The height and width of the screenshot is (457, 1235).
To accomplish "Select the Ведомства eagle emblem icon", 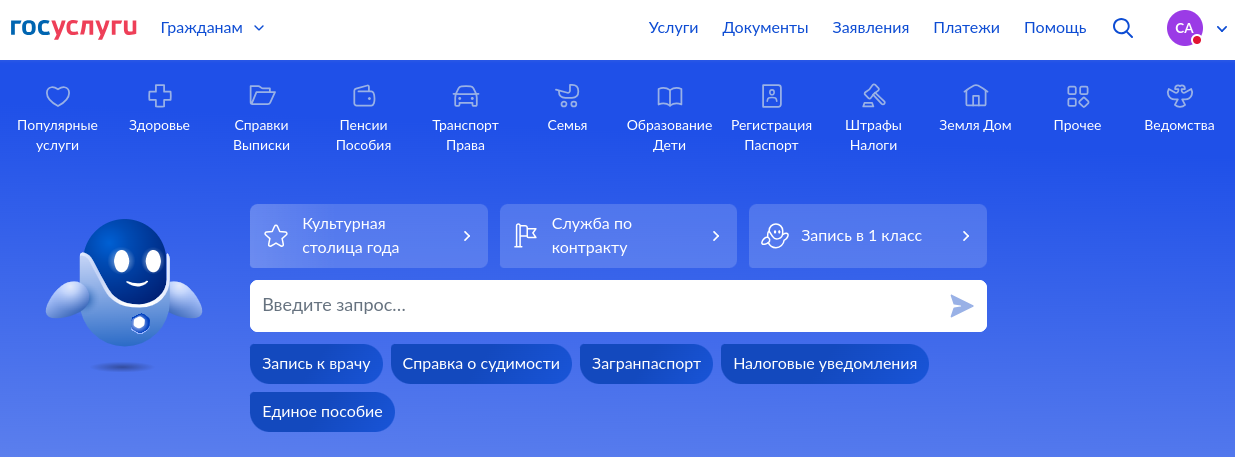I will (1179, 96).
